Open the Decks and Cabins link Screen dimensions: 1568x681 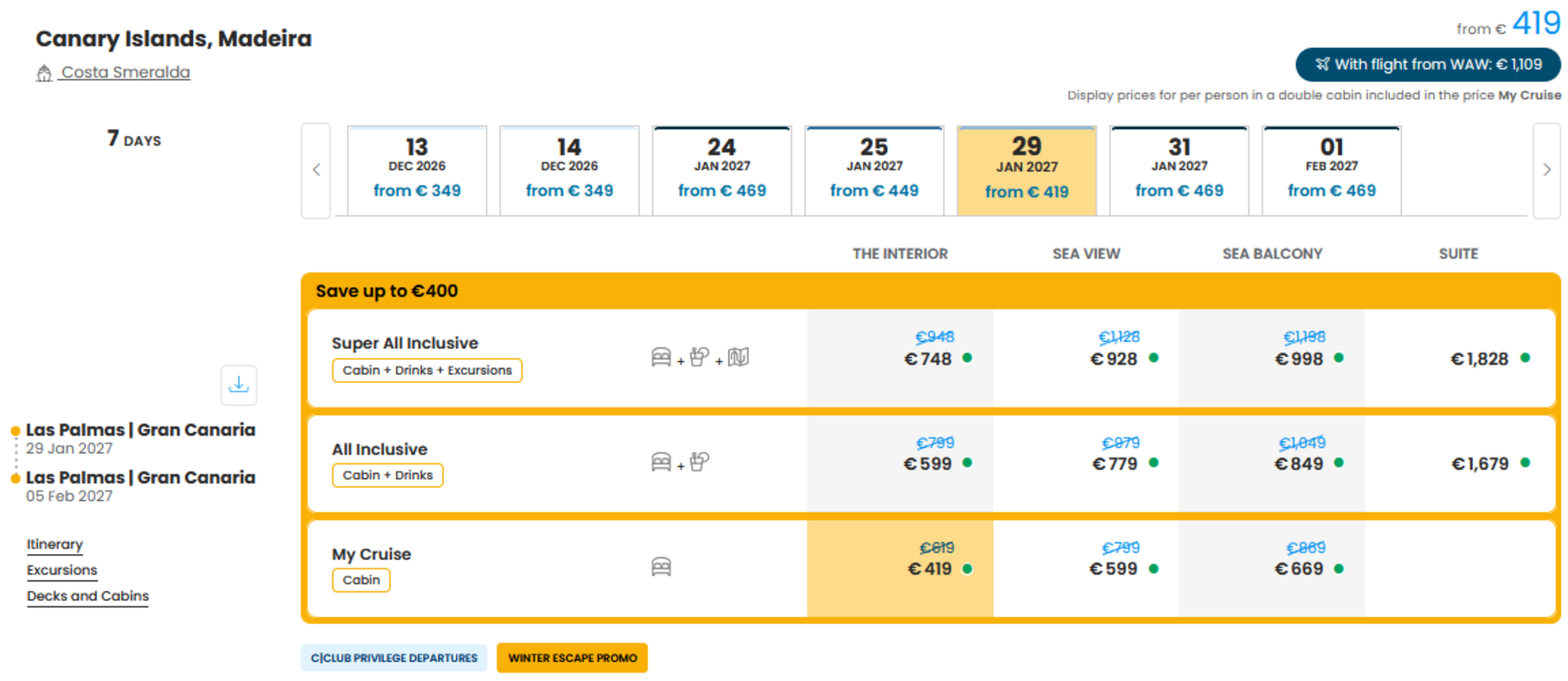pos(88,596)
